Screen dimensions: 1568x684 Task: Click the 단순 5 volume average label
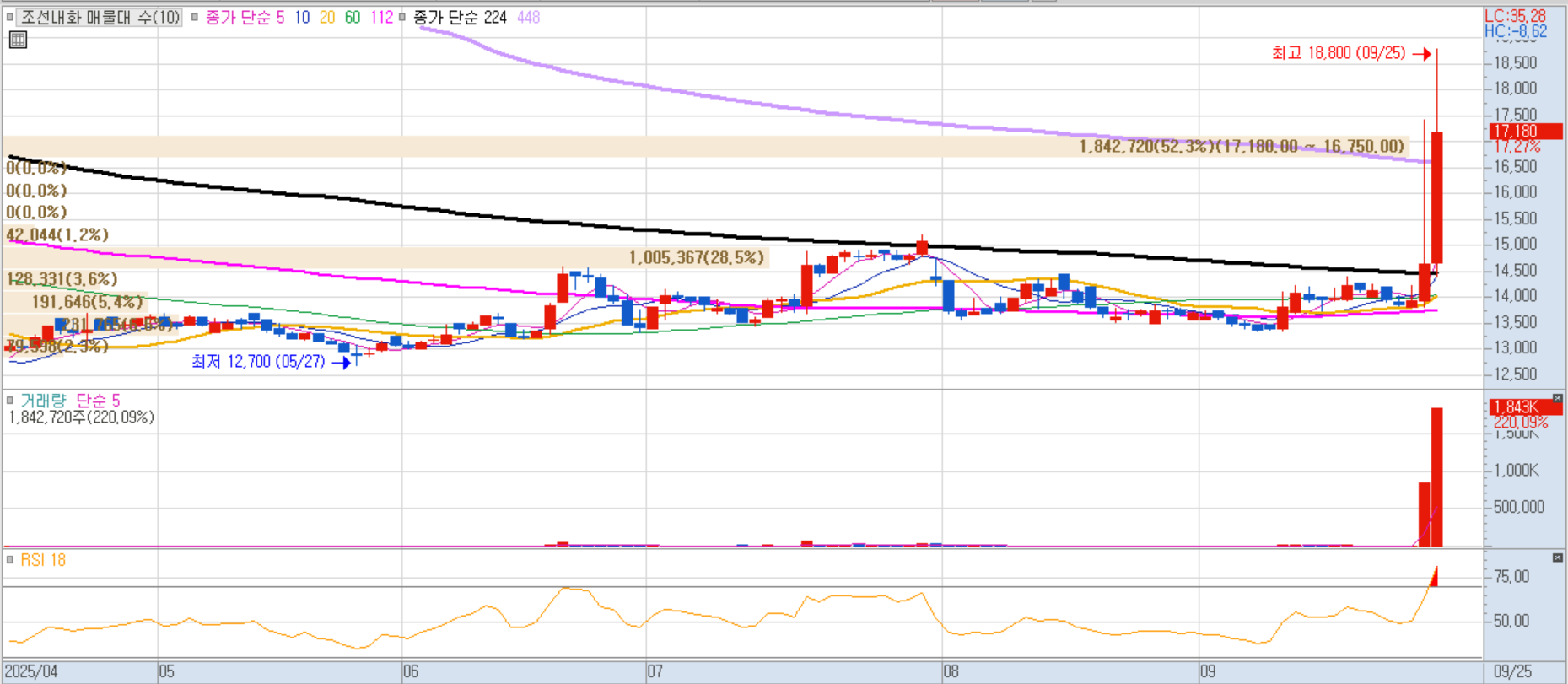tap(98, 401)
